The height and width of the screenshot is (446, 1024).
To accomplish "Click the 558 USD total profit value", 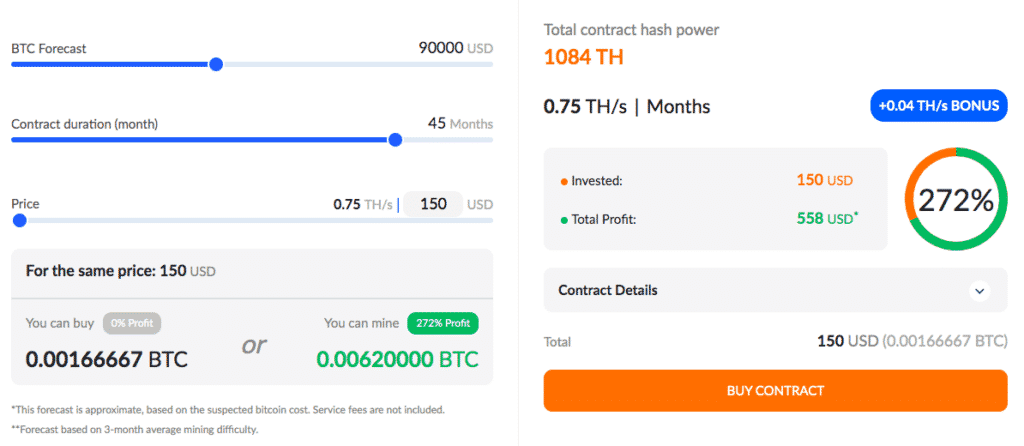I will click(x=827, y=219).
